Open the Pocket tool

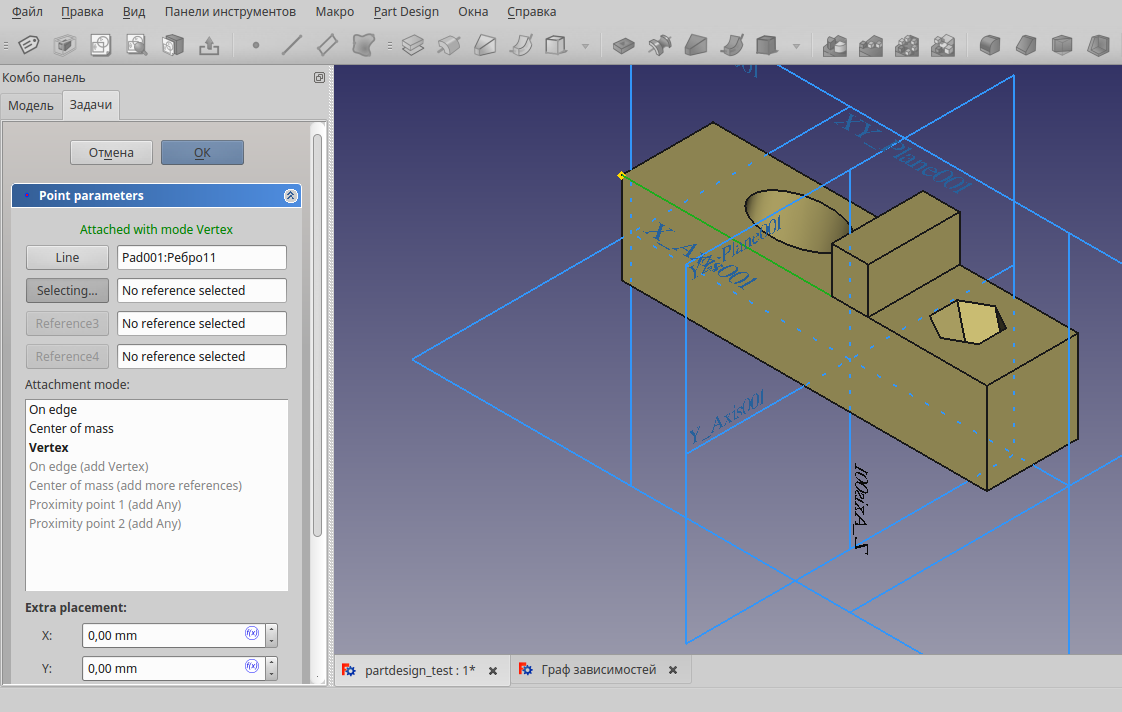click(623, 45)
